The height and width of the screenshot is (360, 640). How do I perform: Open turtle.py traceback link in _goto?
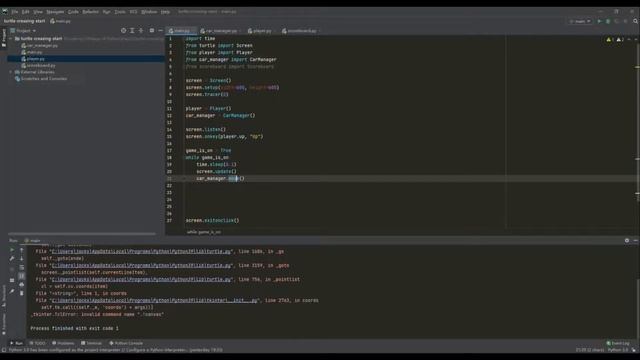141,265
